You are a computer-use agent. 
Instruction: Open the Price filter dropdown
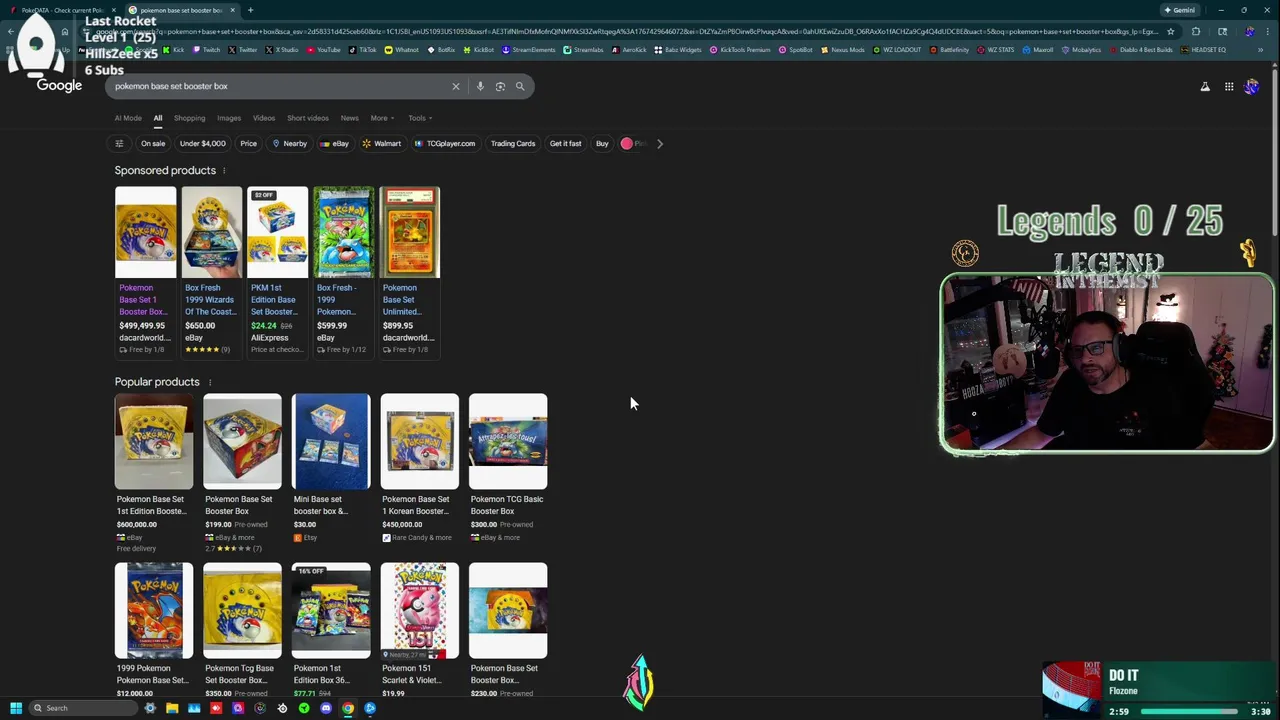pos(248,143)
